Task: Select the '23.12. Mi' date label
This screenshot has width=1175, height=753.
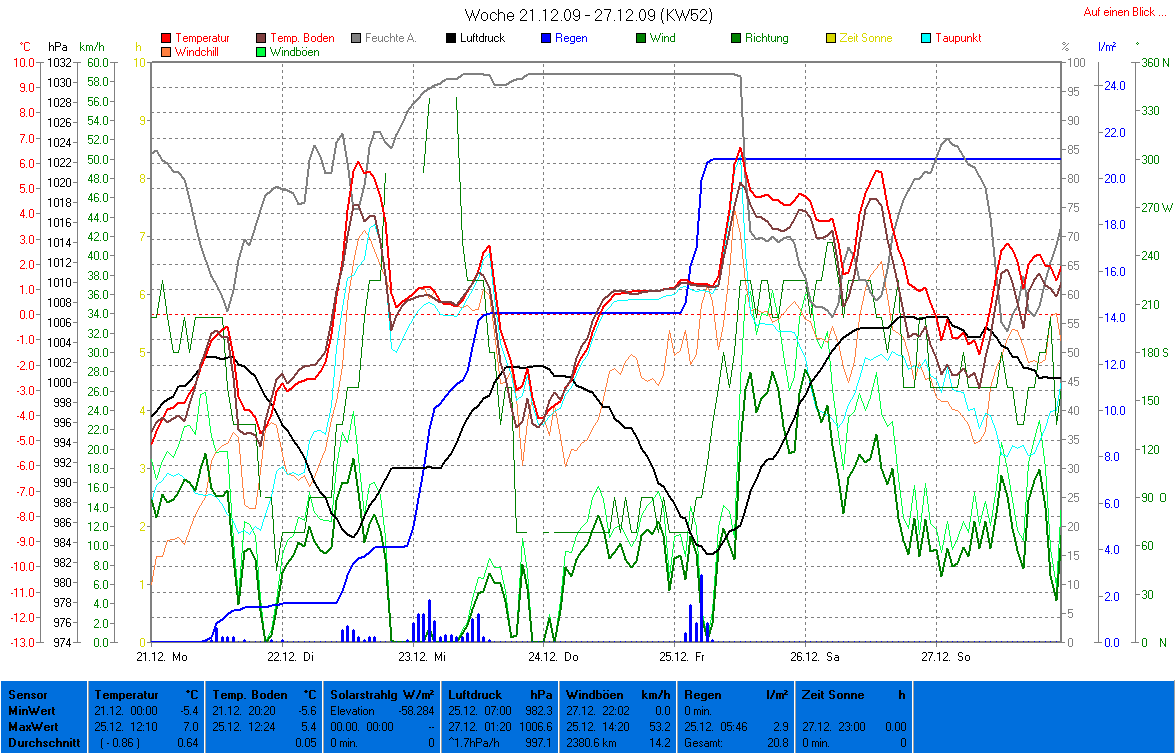Action: (x=421, y=657)
